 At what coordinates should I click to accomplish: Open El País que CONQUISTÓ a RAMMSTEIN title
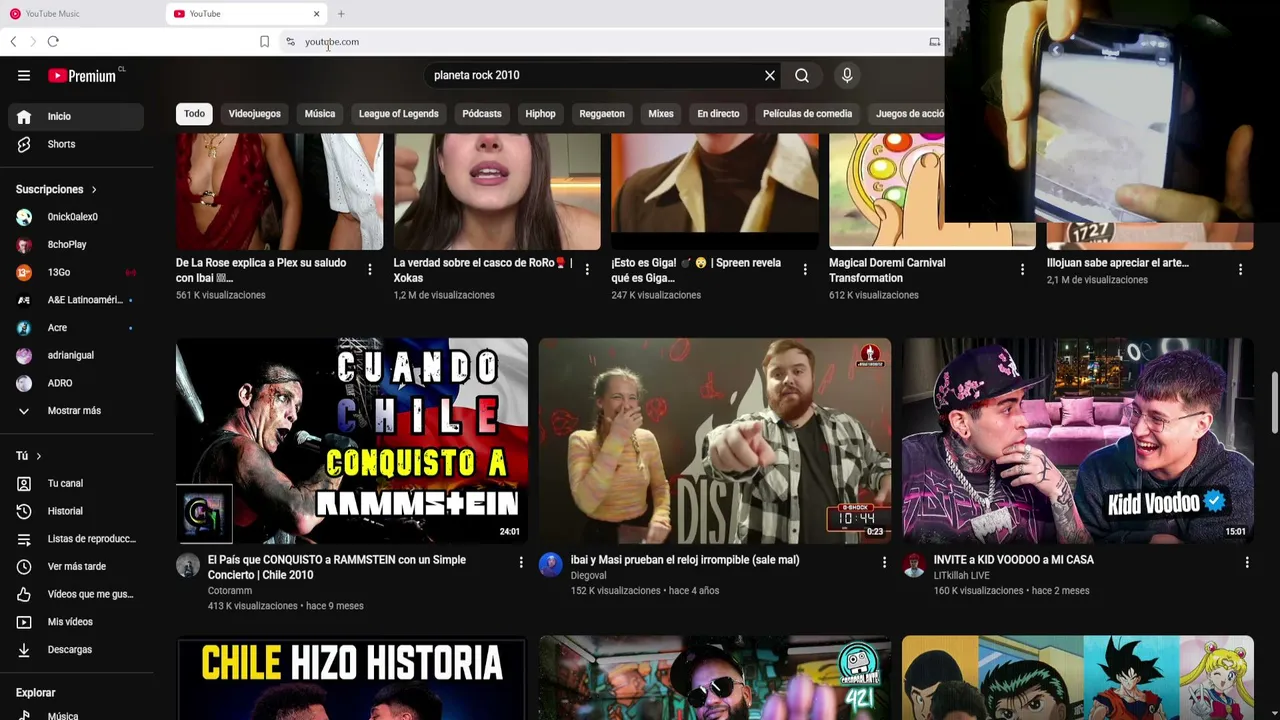pos(337,567)
